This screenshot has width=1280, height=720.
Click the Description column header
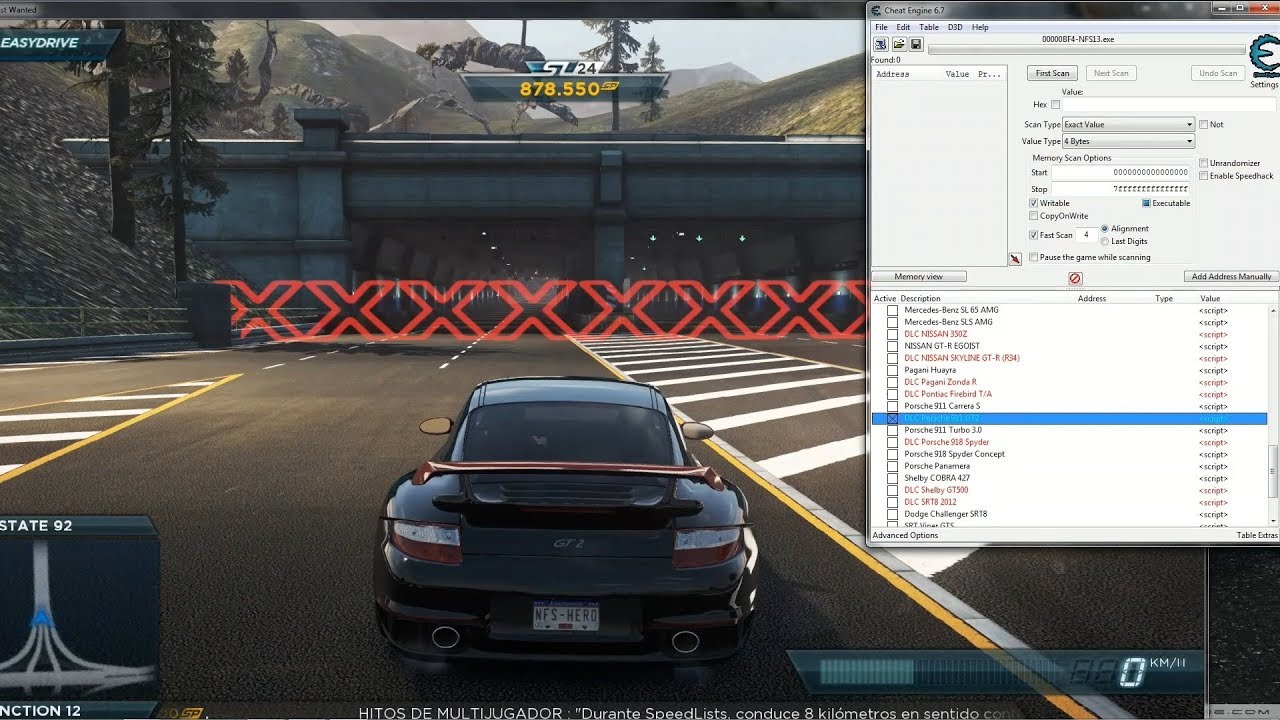tap(920, 298)
